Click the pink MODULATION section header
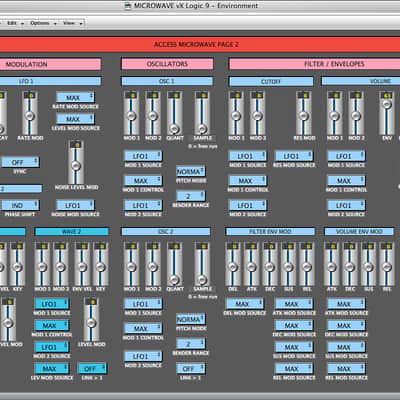The width and height of the screenshot is (400, 400). (50, 64)
